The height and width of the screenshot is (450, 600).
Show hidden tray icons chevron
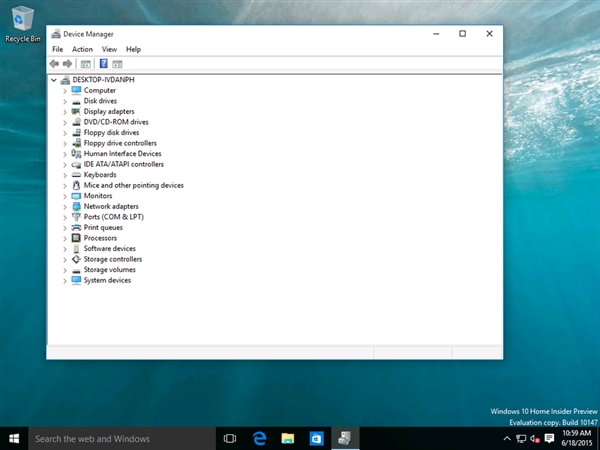coord(507,439)
